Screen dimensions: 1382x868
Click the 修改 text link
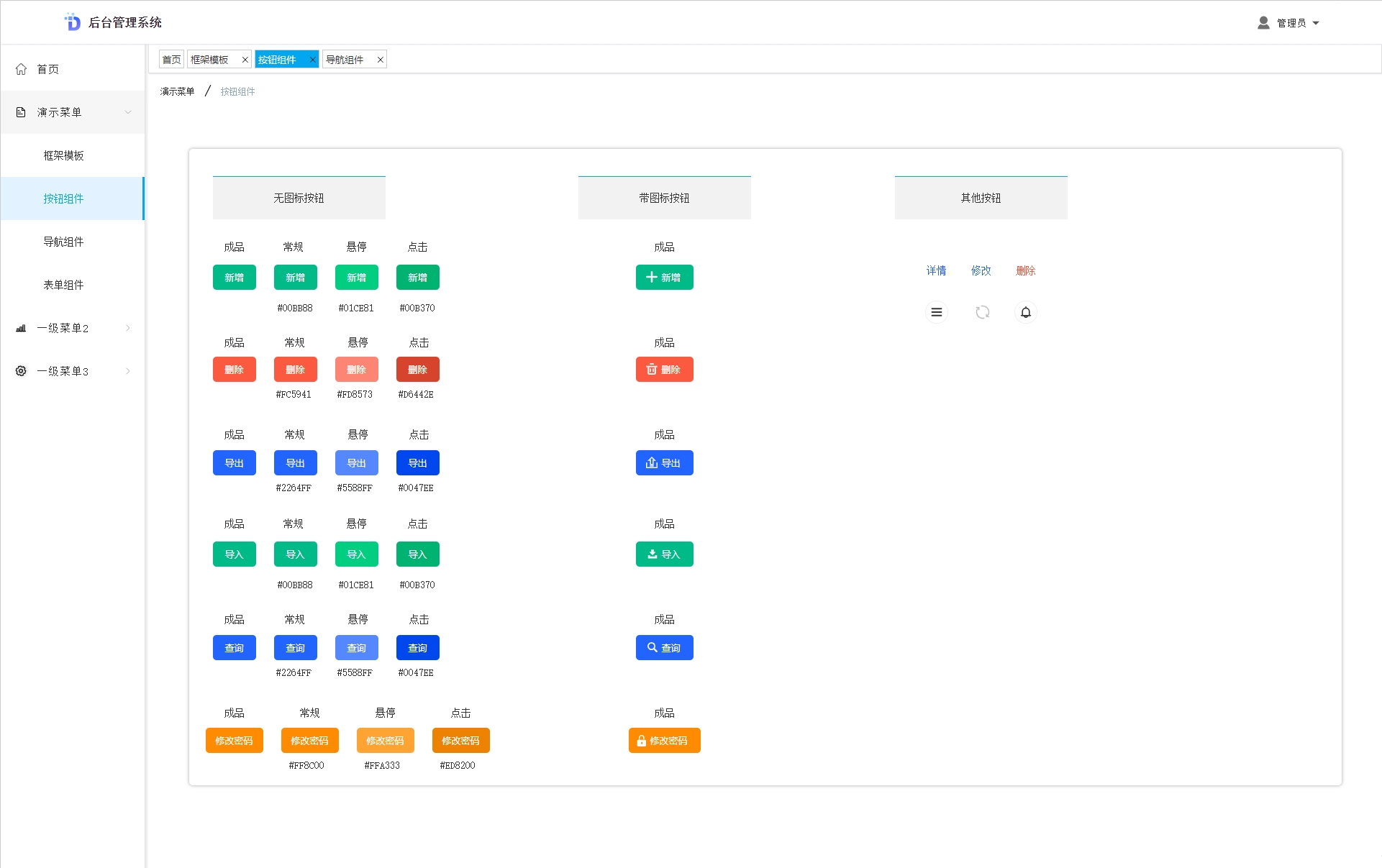coord(981,270)
